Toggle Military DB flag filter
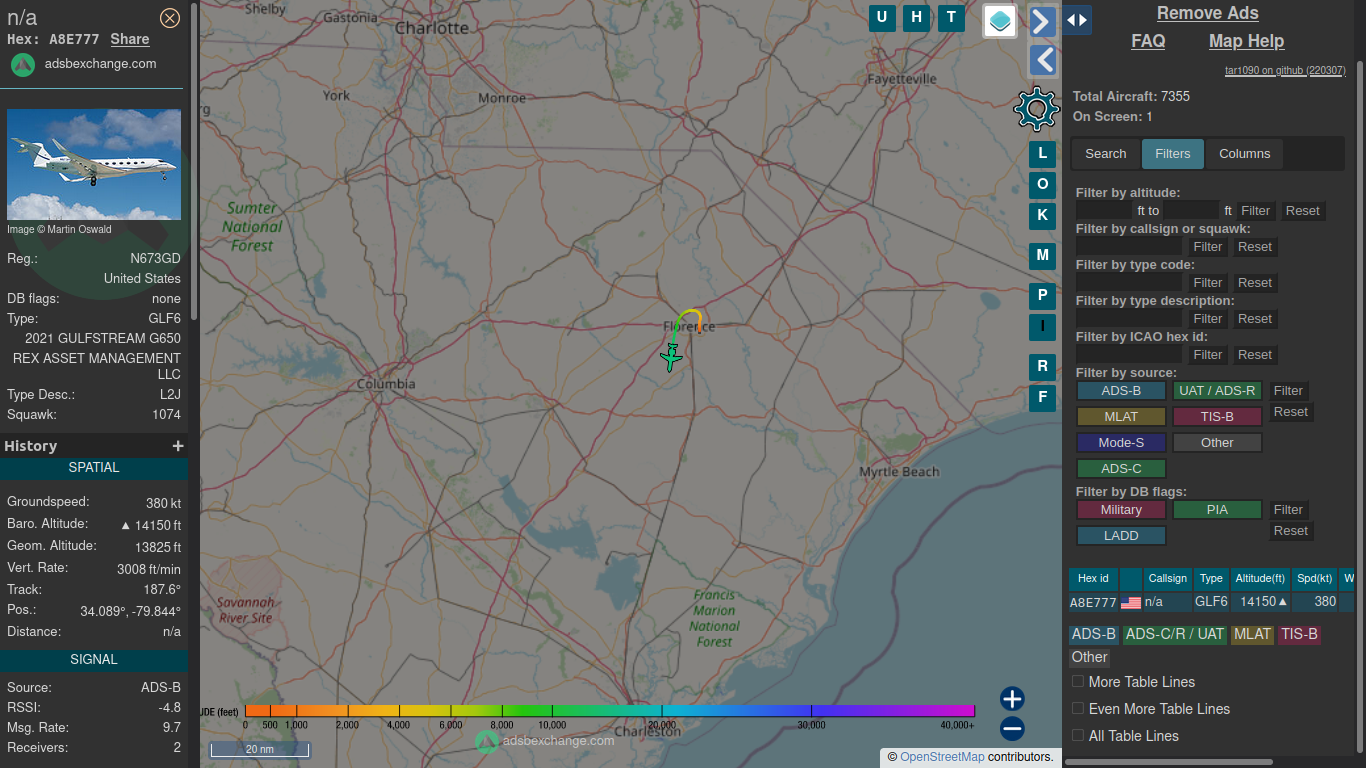1366x768 pixels. click(x=1121, y=510)
